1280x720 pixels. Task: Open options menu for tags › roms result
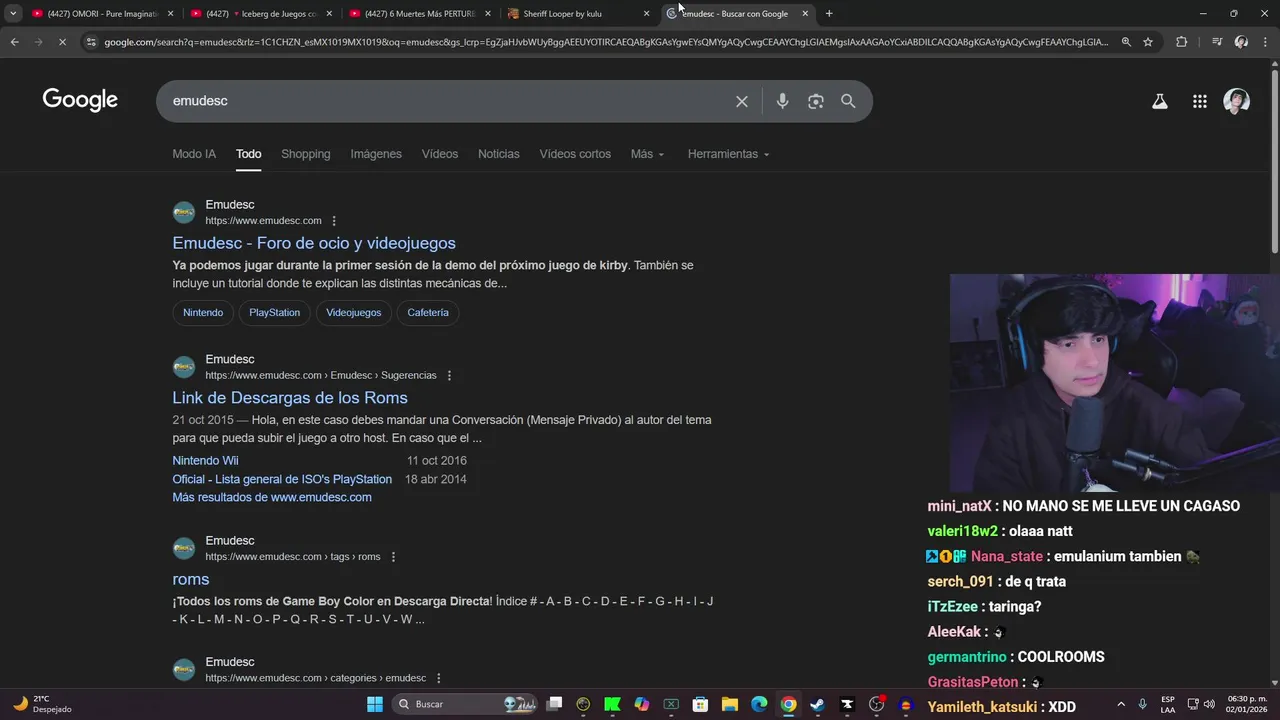pos(393,557)
